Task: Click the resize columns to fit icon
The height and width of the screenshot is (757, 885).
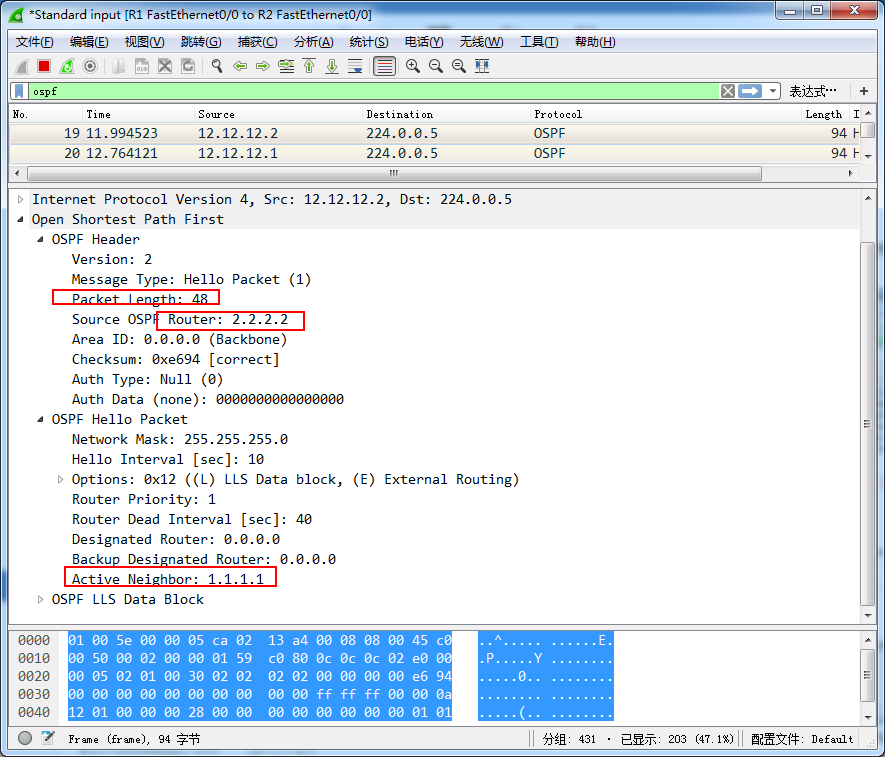Action: tap(482, 67)
